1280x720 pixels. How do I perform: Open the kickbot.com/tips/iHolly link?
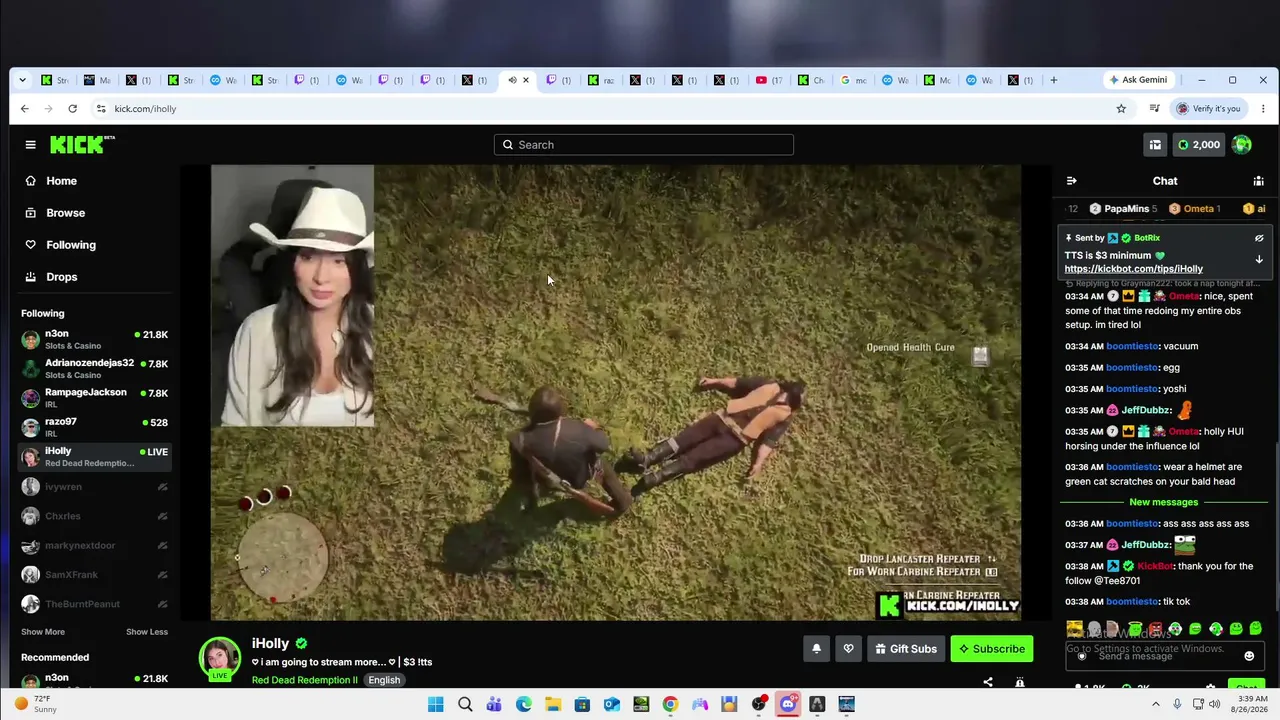pyautogui.click(x=1134, y=269)
